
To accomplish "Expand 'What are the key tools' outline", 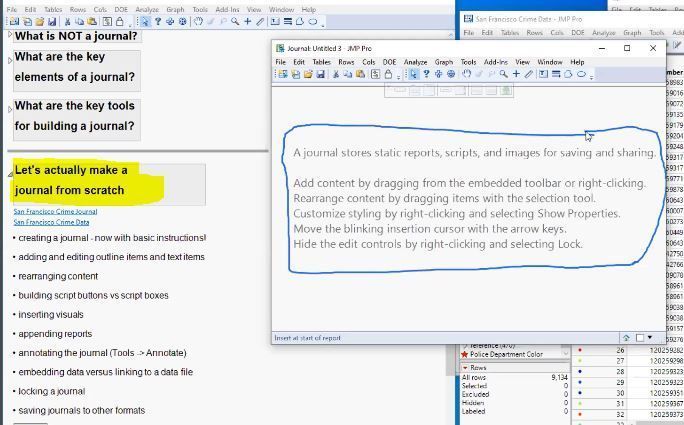I will point(10,110).
